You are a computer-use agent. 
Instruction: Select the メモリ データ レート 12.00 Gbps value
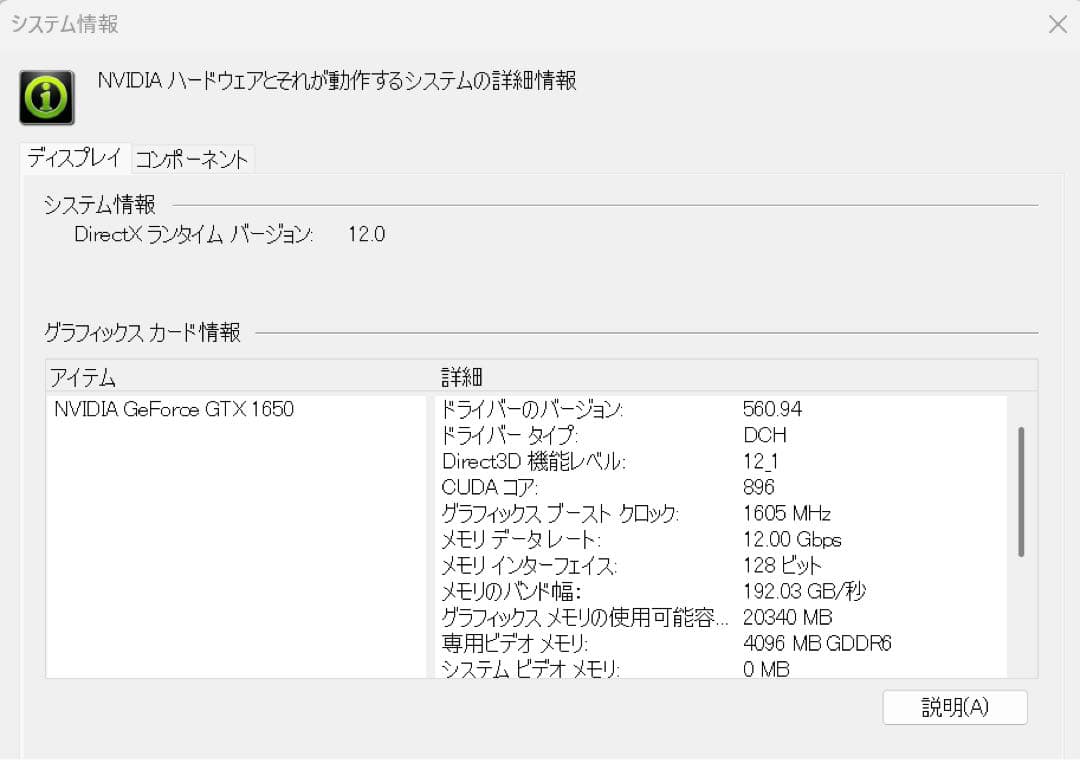pyautogui.click(x=793, y=539)
